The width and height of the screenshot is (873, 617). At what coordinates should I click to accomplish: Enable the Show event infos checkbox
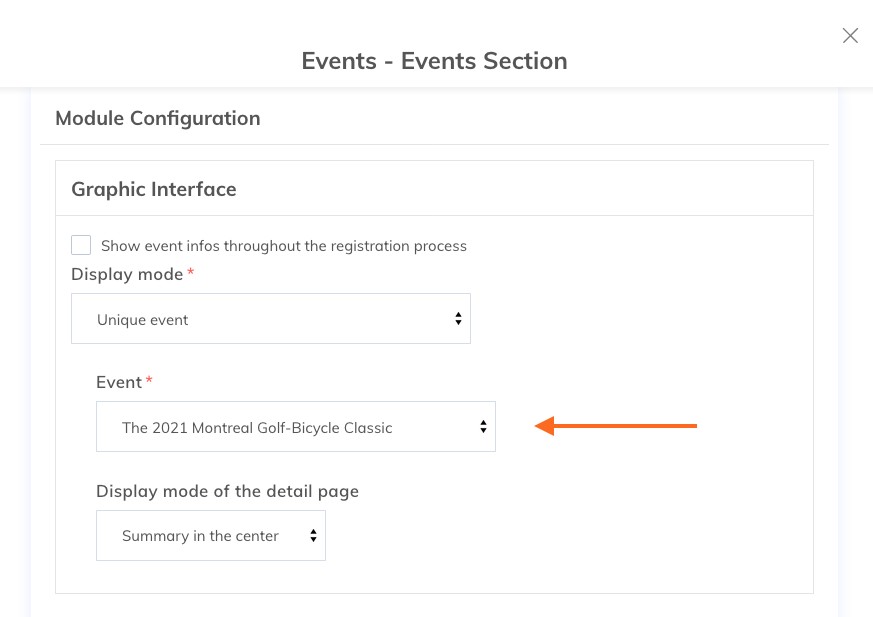coord(81,245)
